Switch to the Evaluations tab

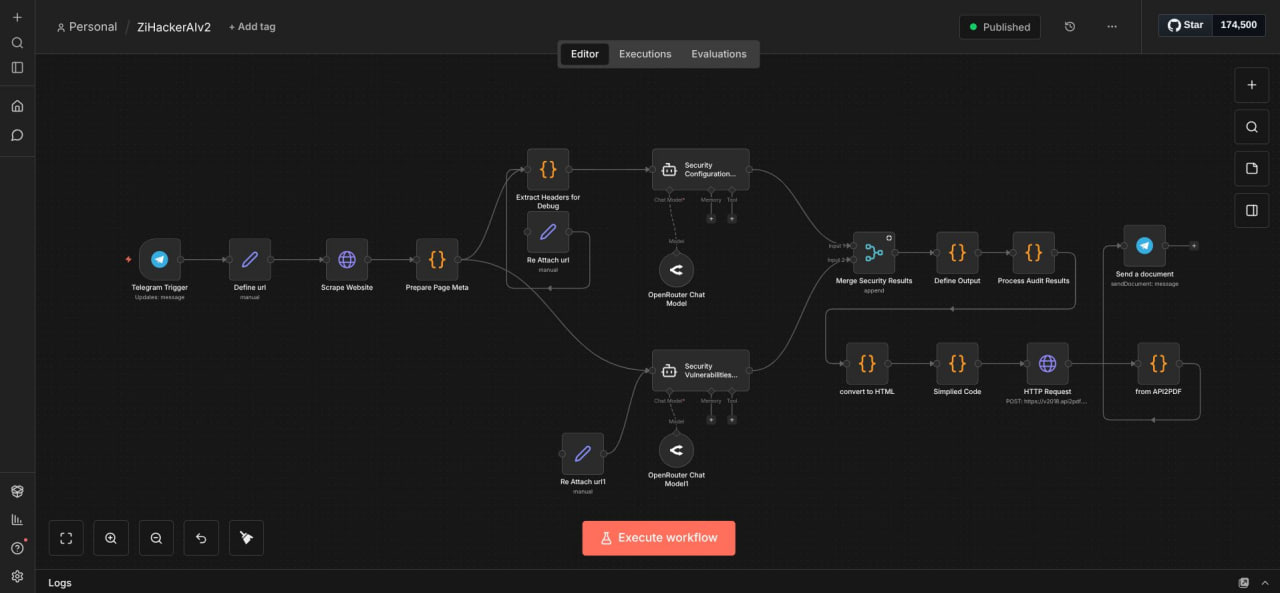(719, 54)
